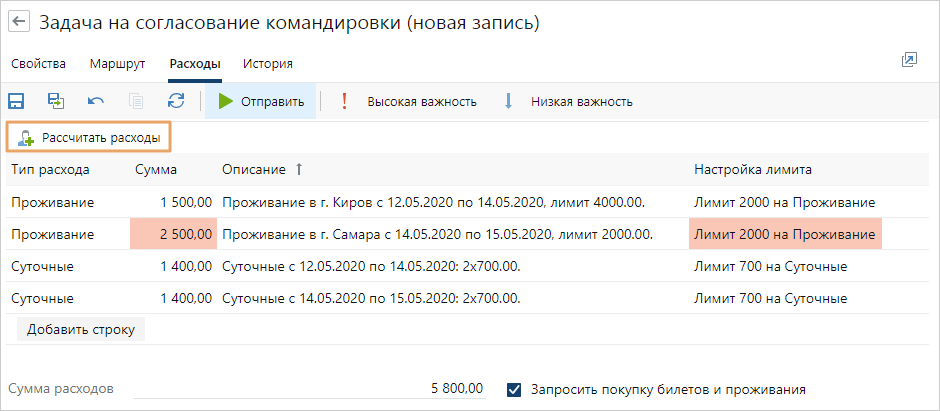Click the Рассчитать расходы button
The image size is (940, 411).
point(89,138)
